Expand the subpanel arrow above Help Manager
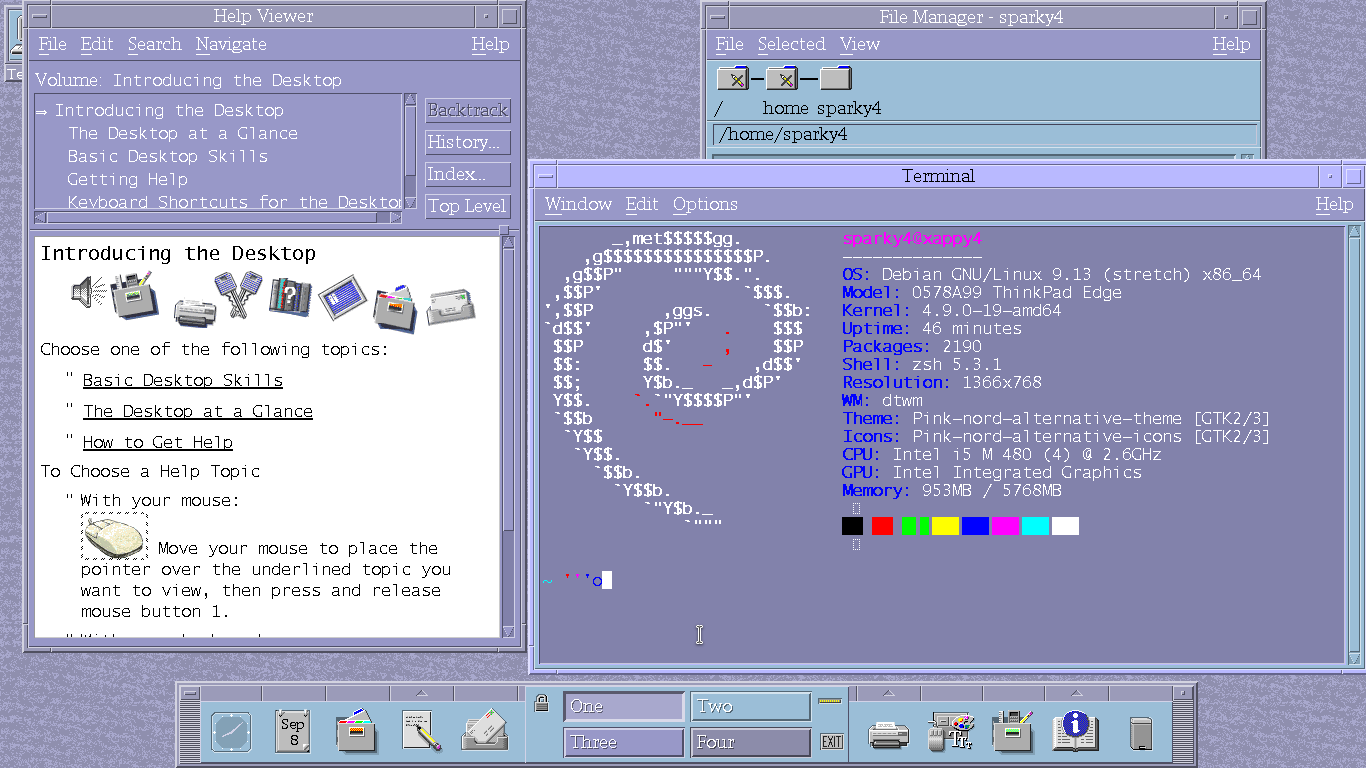 (x=1076, y=693)
